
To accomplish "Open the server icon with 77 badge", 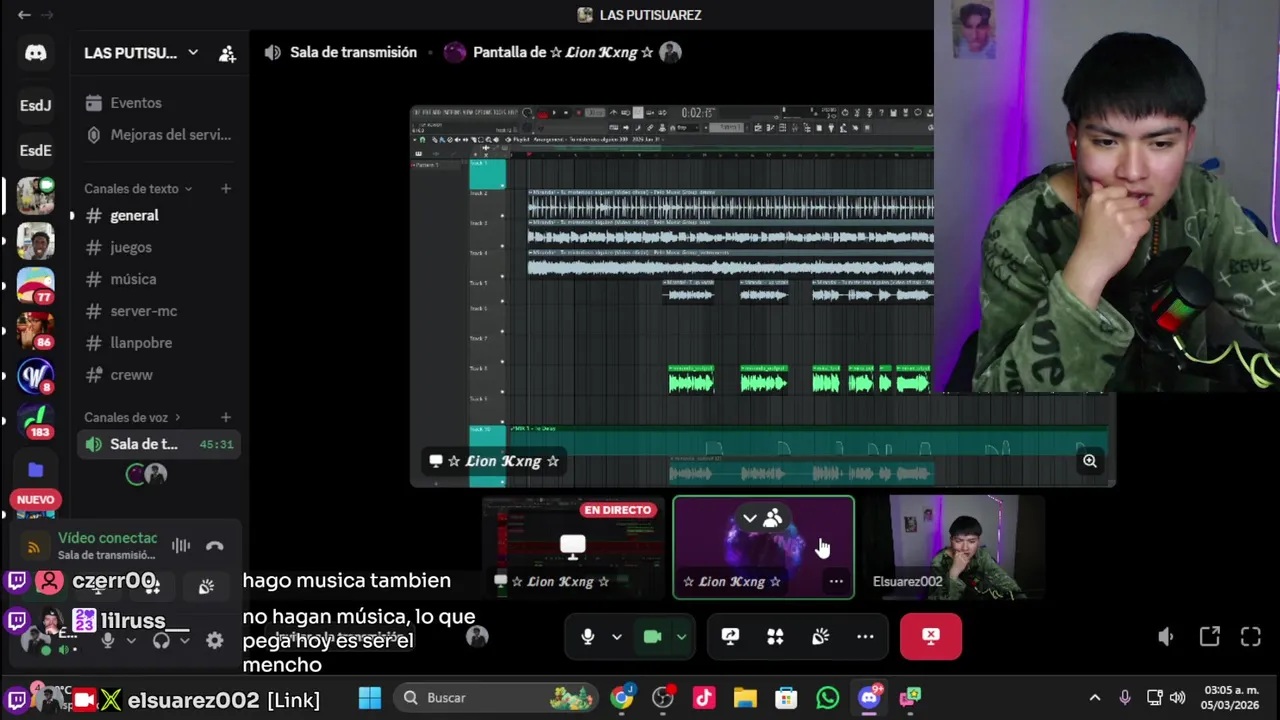I will (x=36, y=287).
